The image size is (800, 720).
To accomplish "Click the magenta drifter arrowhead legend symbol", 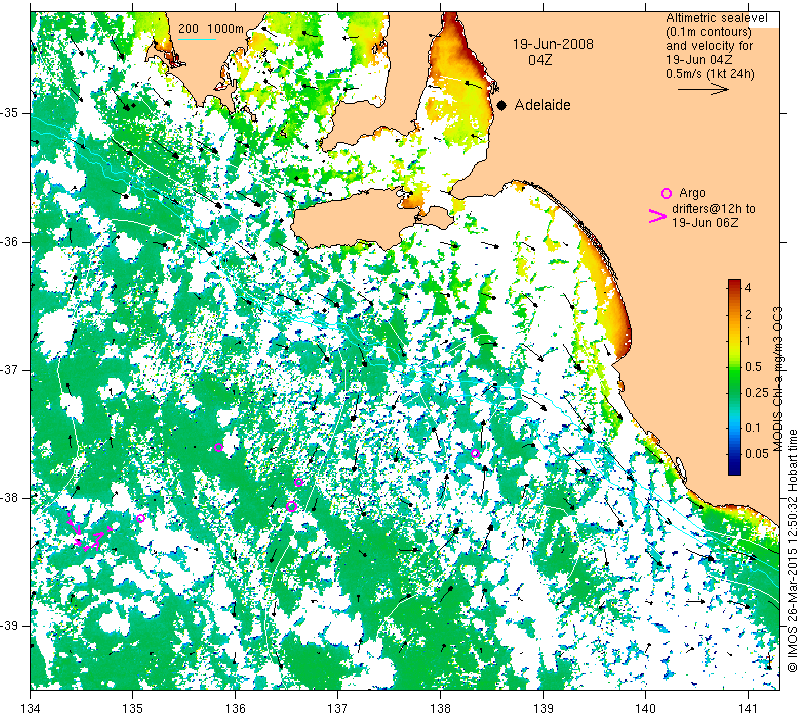I will point(658,216).
